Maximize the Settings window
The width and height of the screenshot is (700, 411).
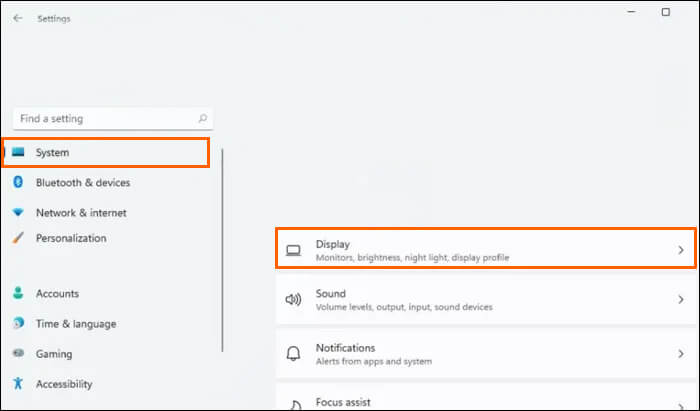(666, 12)
